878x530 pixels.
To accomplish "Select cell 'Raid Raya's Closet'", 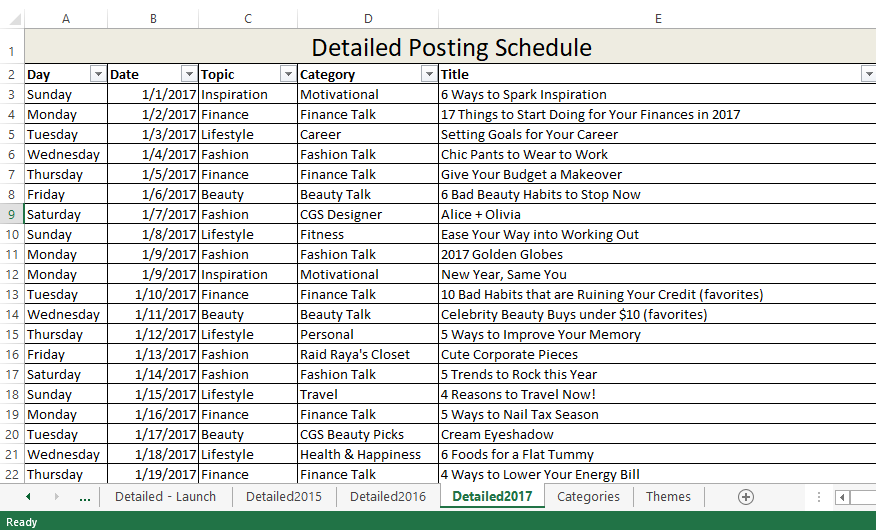I will (x=368, y=355).
